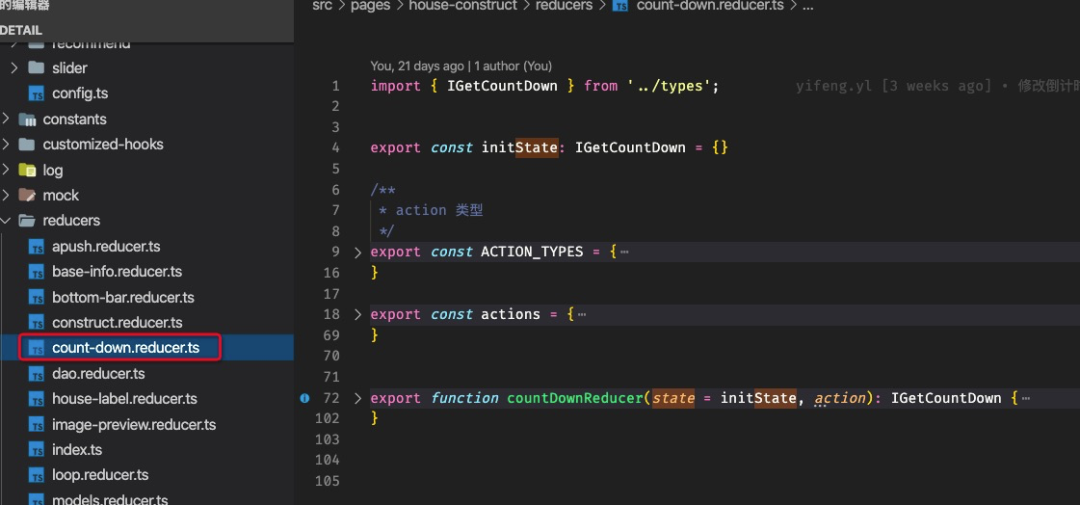
Task: Click the src breadcrumb segment
Action: pyautogui.click(x=322, y=6)
